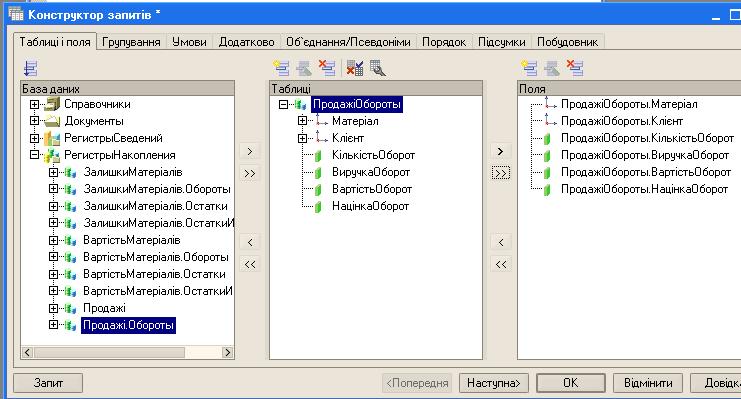Image resolution: width=741 pixels, height=399 pixels.
Task: Click the delete-field icon above Поля
Action: pyautogui.click(x=575, y=68)
